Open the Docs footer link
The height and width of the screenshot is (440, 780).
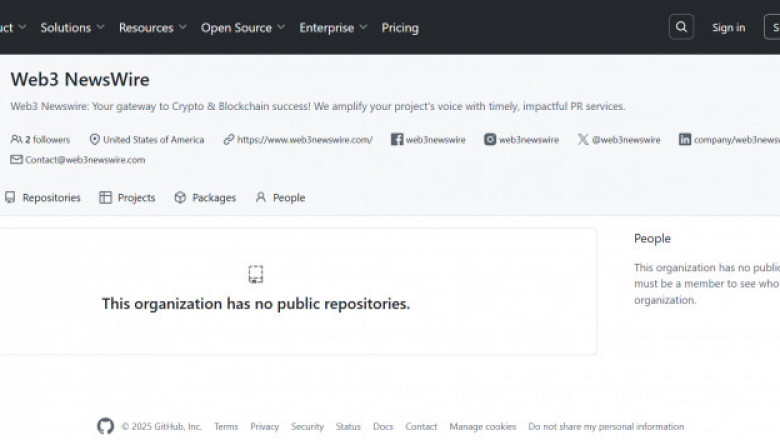click(x=383, y=426)
